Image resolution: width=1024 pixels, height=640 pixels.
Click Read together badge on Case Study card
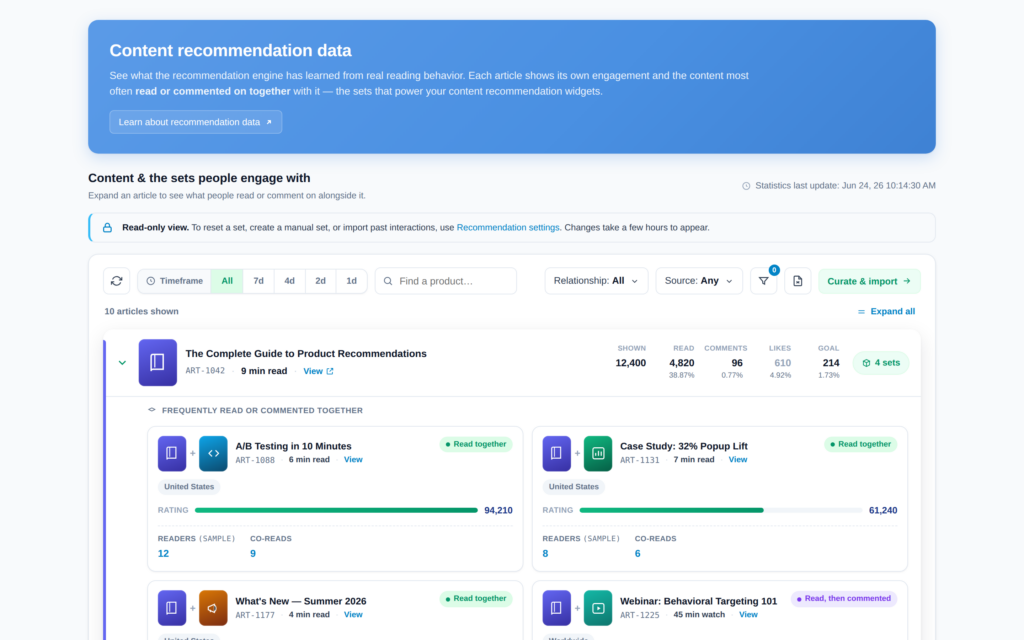[861, 444]
